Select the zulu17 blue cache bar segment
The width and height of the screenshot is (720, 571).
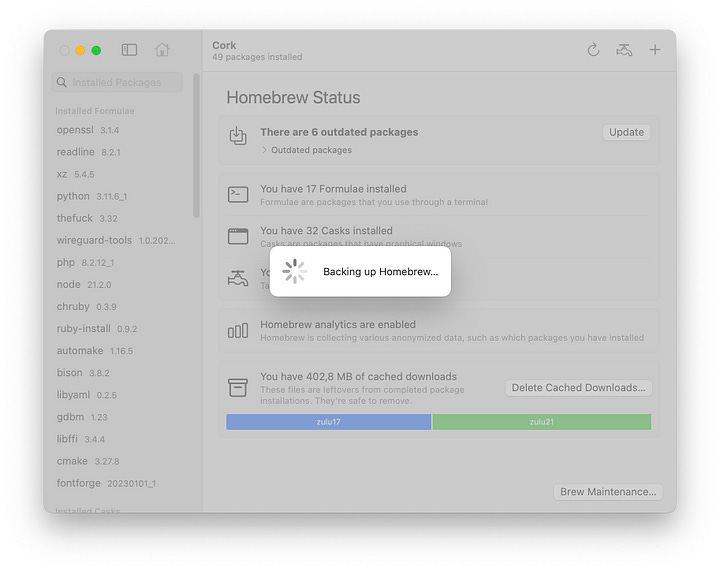click(x=328, y=422)
